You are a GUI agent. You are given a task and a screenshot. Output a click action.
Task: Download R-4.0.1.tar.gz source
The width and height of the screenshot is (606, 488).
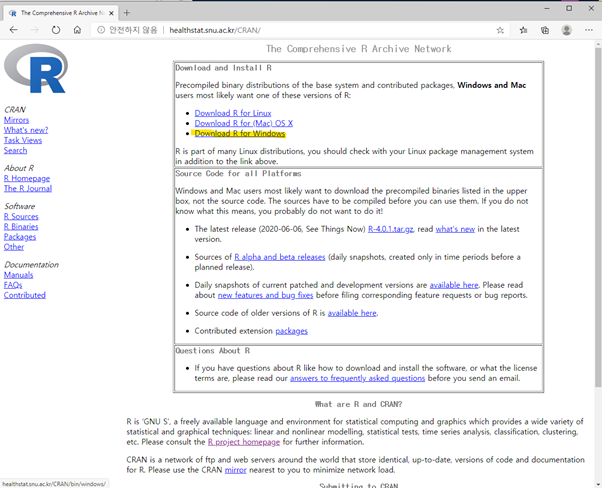click(390, 229)
